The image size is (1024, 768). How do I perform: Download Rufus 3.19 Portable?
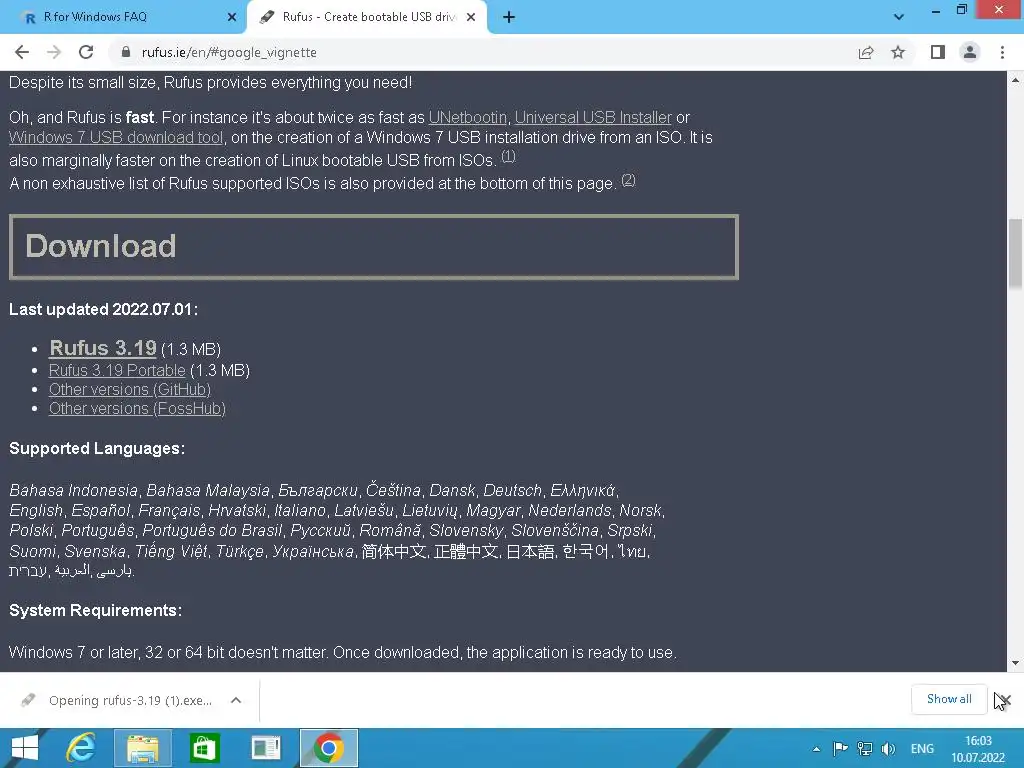[x=118, y=370]
